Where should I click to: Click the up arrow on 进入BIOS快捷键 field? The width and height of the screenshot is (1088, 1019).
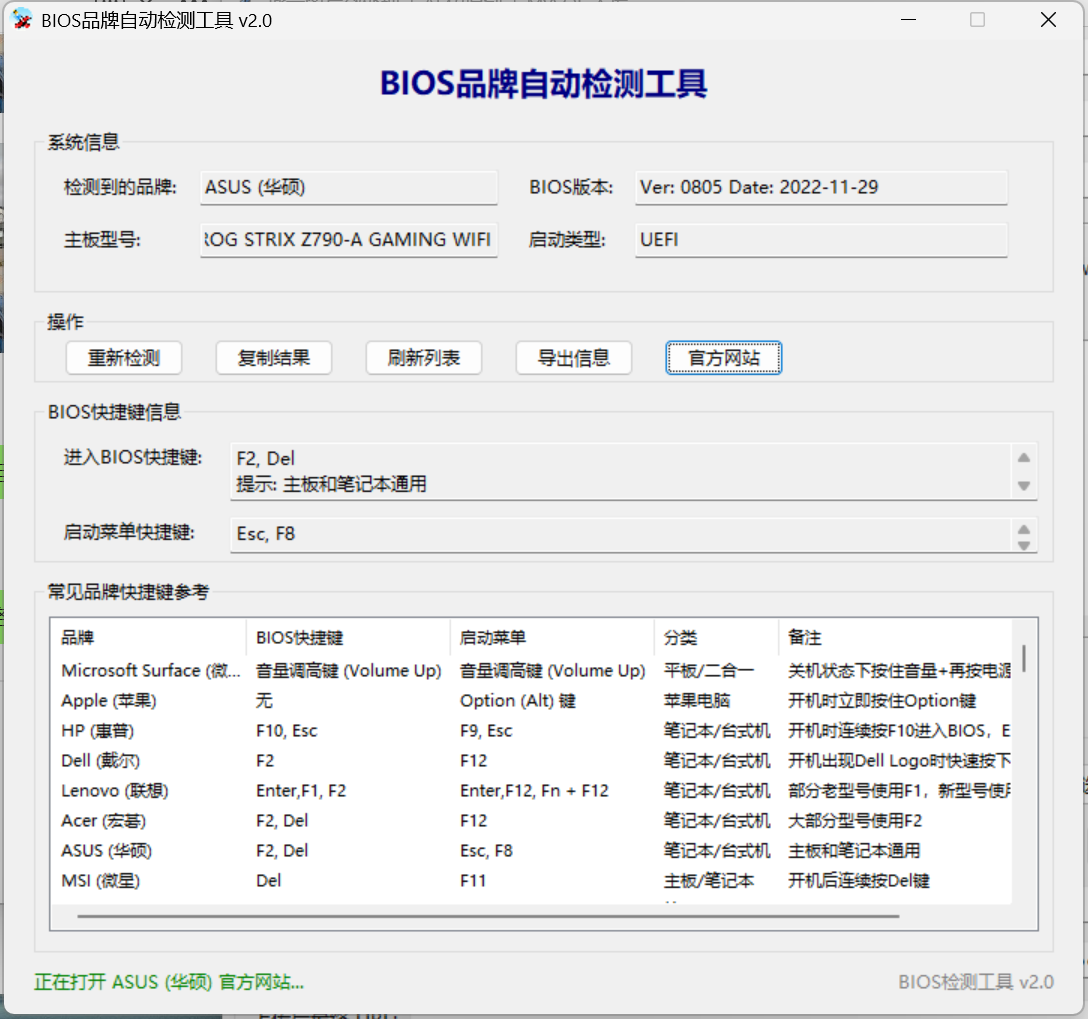coord(1024,456)
